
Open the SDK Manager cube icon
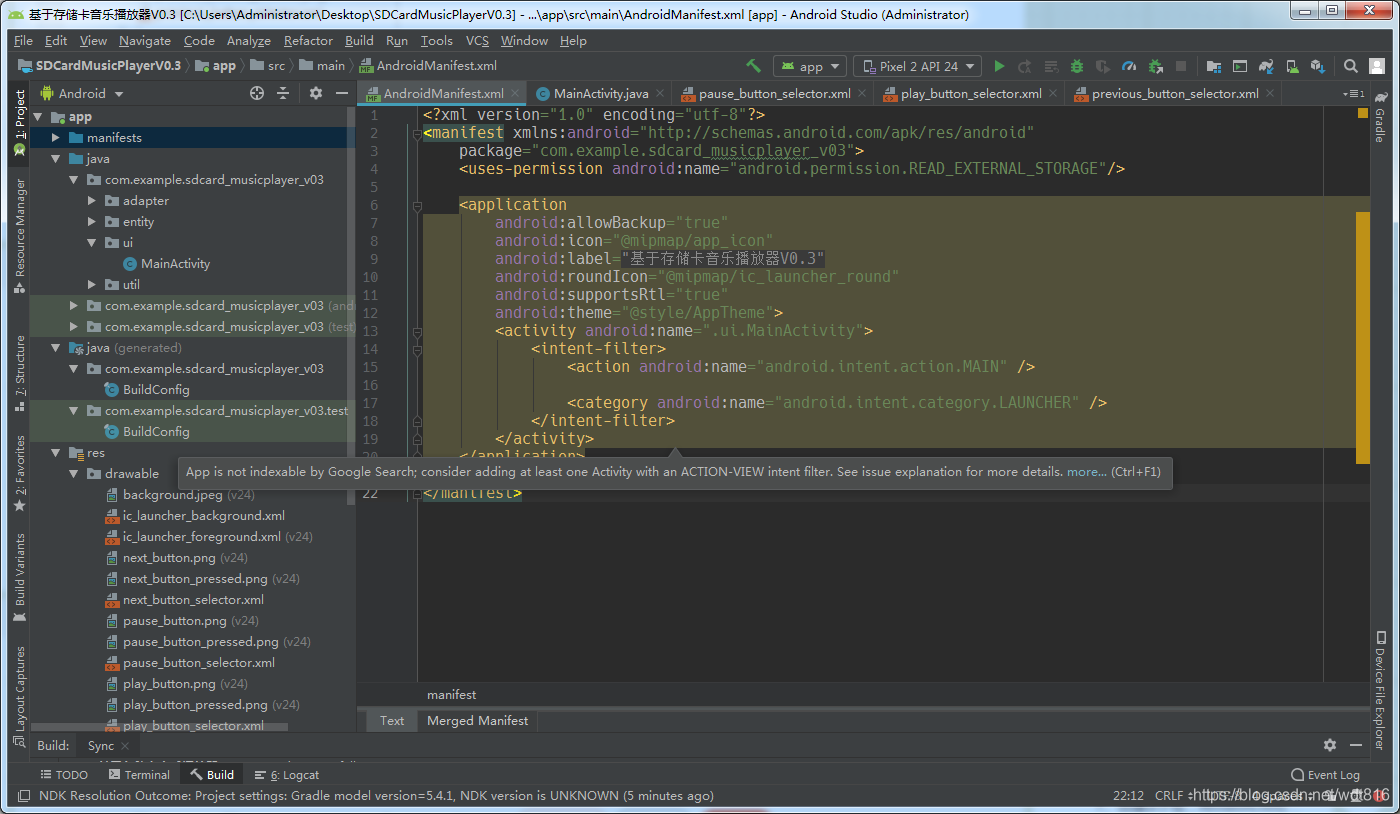pos(1317,66)
